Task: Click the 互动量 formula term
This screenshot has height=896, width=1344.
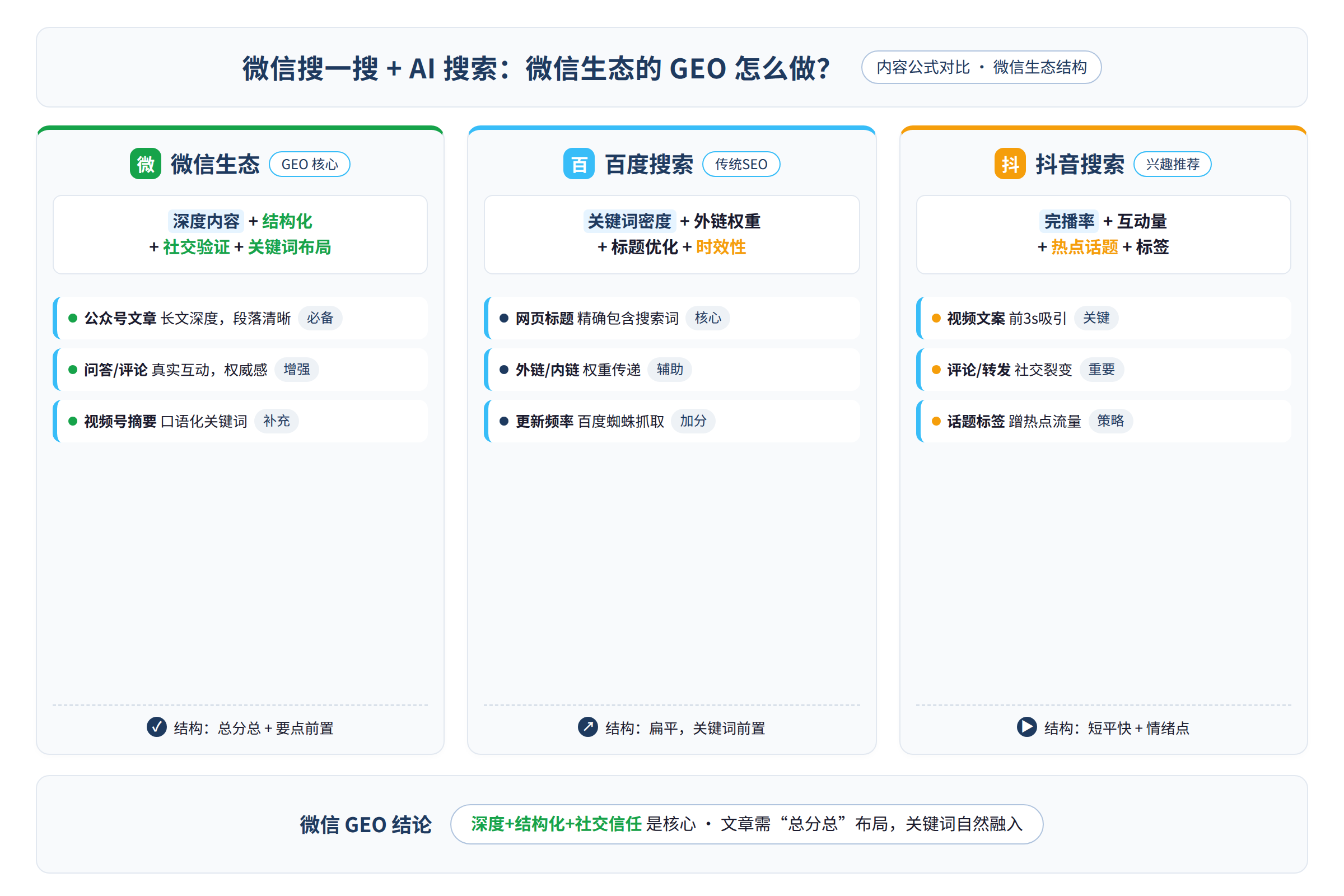Action: click(x=1142, y=221)
